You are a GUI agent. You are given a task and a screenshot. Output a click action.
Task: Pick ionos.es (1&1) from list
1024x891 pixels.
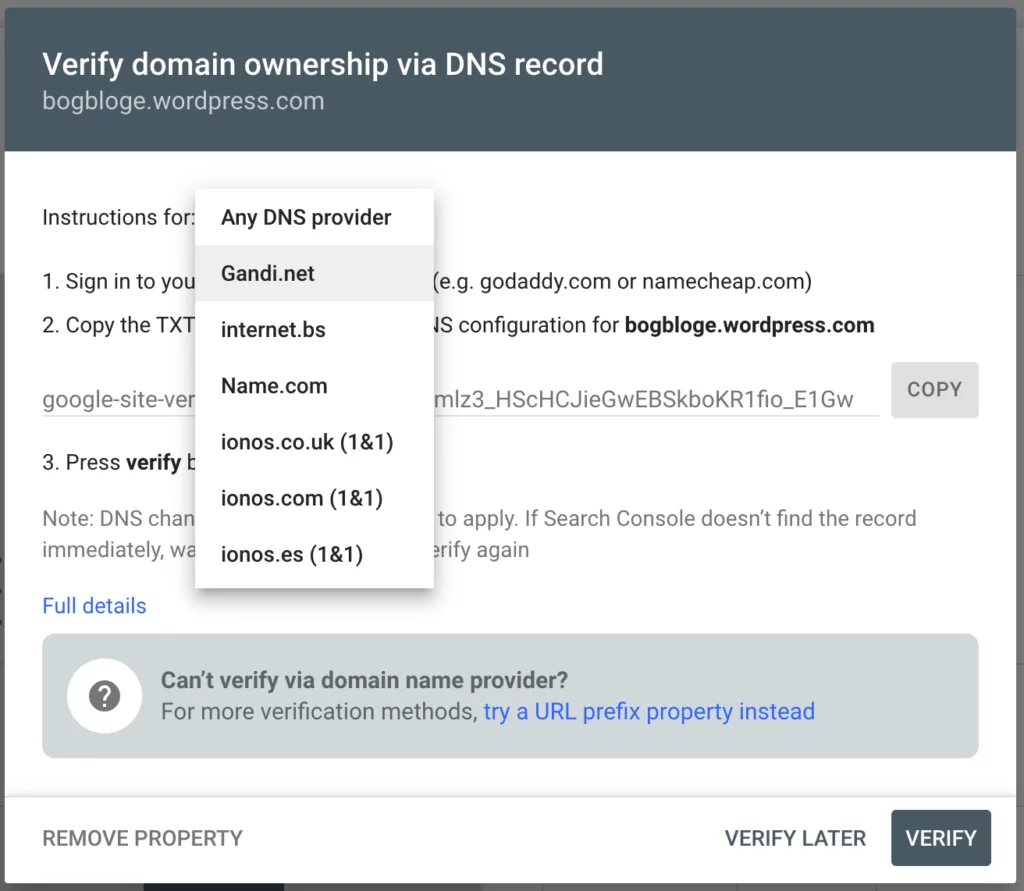(314, 554)
